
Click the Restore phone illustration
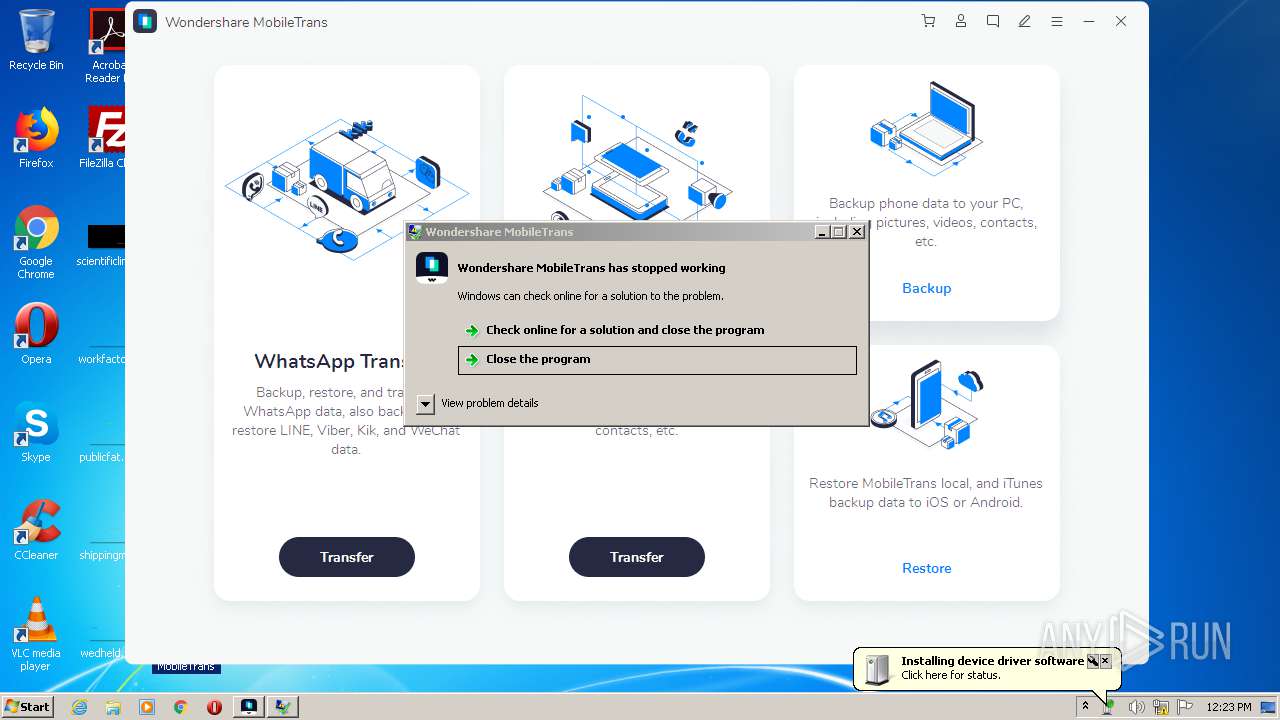926,406
